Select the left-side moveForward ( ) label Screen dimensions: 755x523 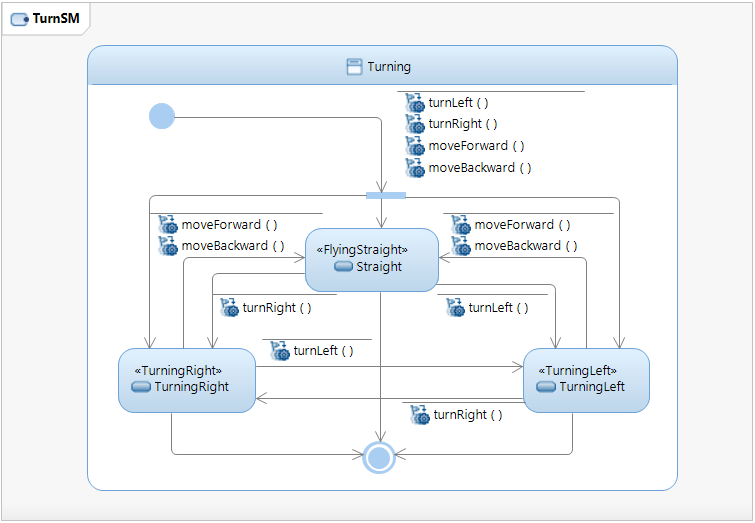click(229, 224)
